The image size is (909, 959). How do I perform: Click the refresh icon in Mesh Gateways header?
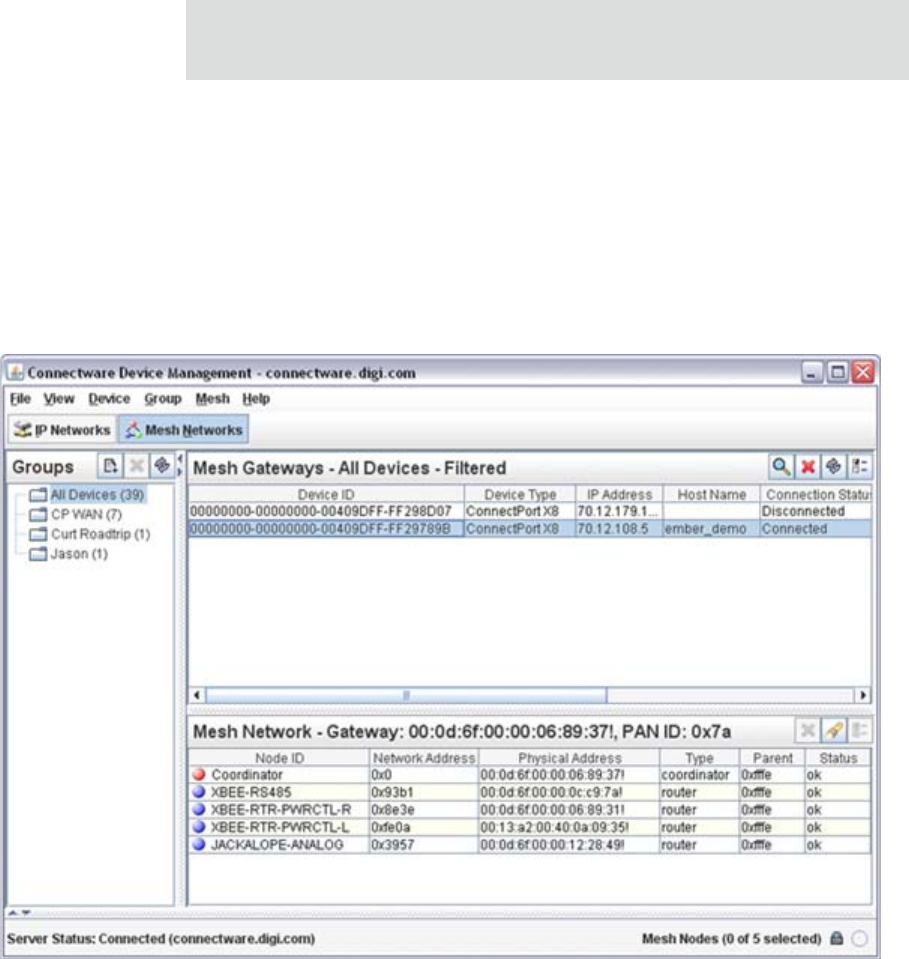point(833,467)
